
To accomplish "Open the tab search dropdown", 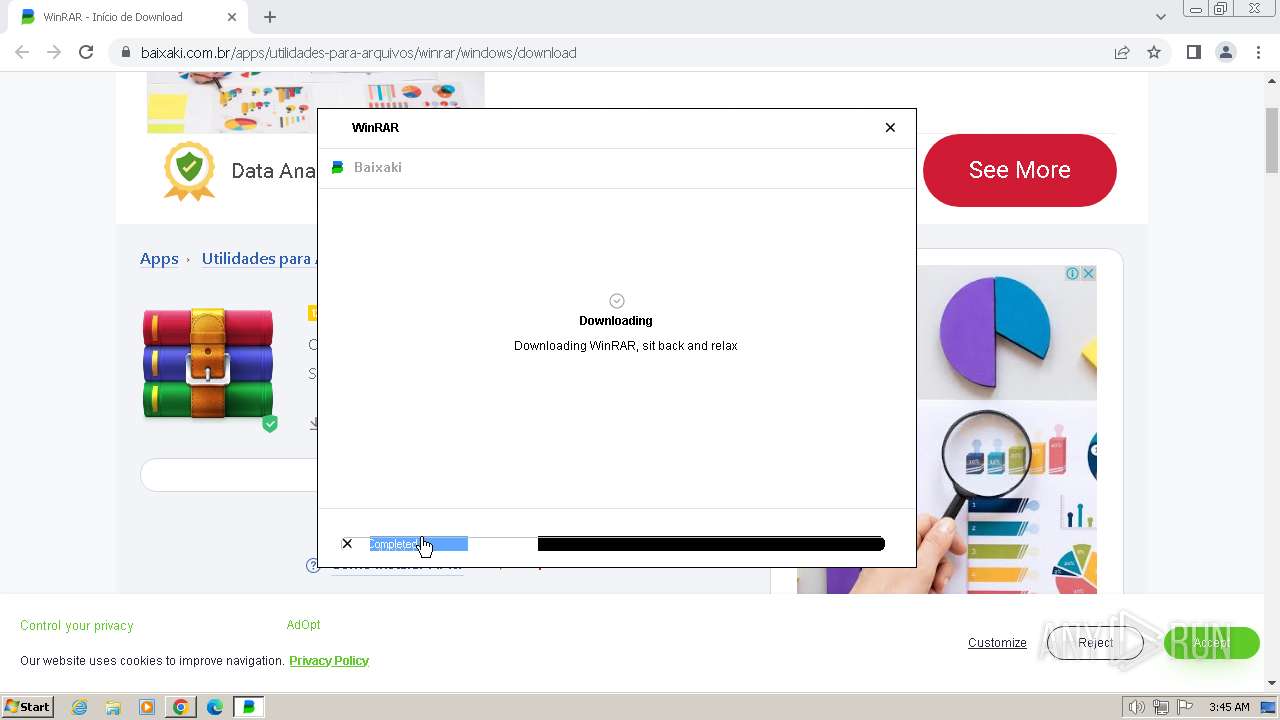I will point(1160,17).
